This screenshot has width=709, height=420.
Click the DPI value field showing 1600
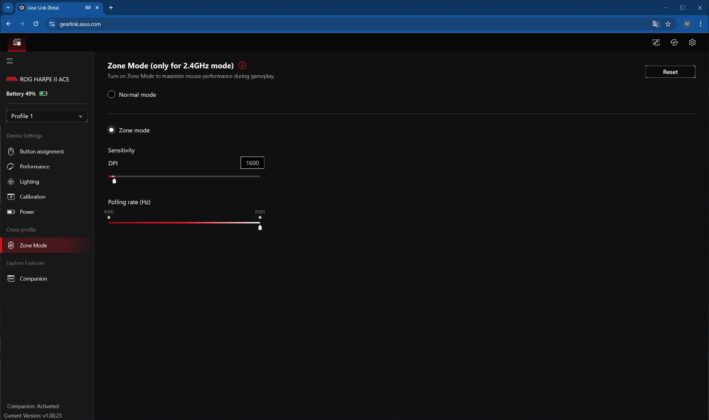(252, 163)
